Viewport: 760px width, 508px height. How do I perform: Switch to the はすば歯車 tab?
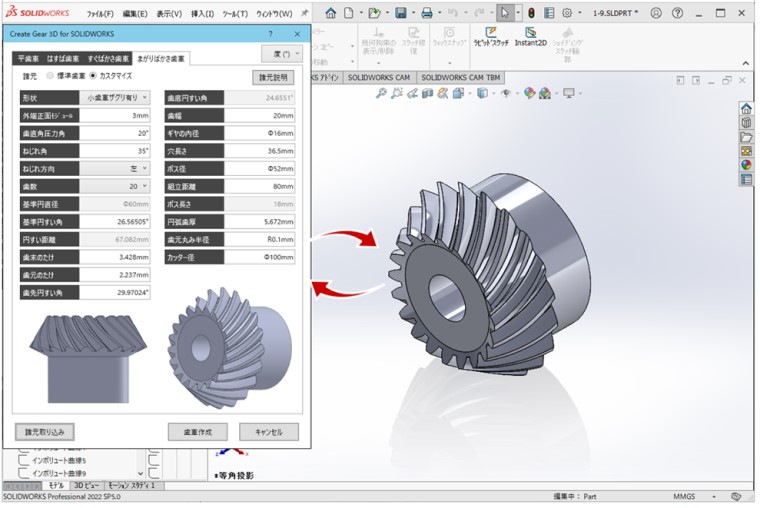63,59
